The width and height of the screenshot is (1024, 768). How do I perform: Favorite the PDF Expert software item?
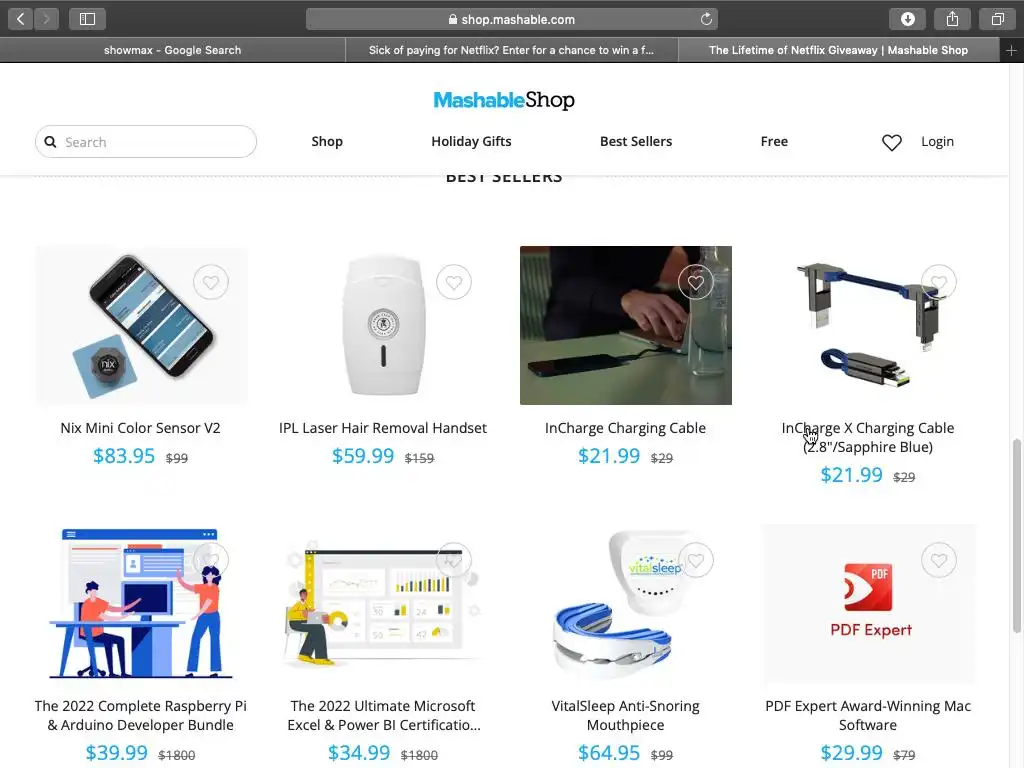click(x=939, y=560)
